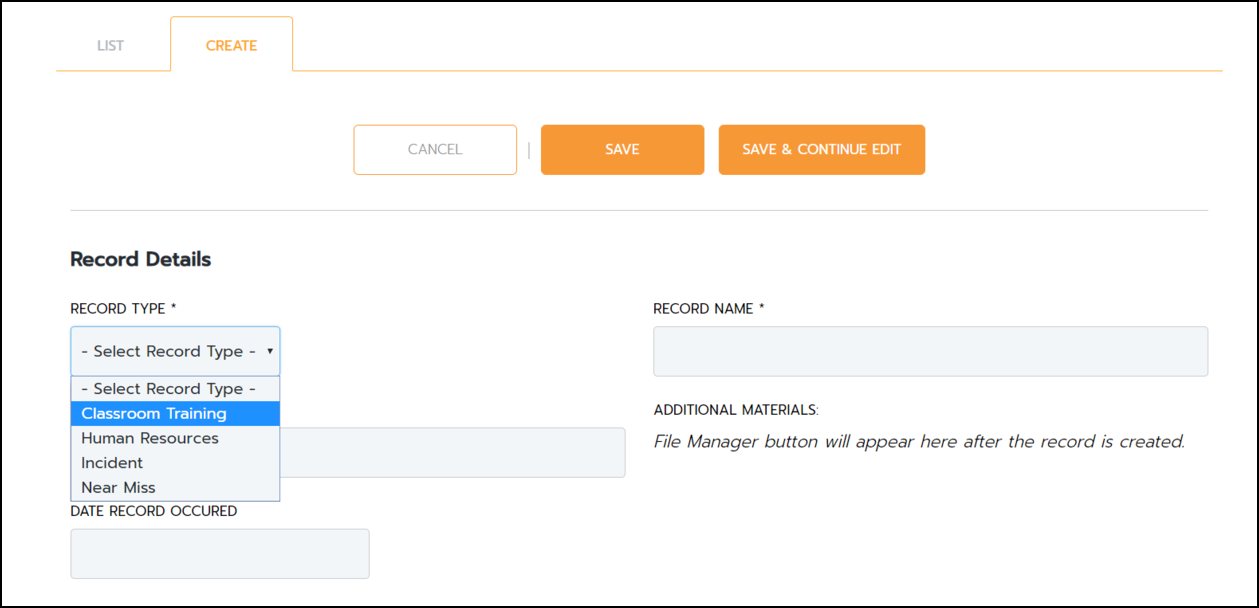This screenshot has width=1259, height=608.
Task: Click the Date Record Occured field
Action: (x=220, y=554)
